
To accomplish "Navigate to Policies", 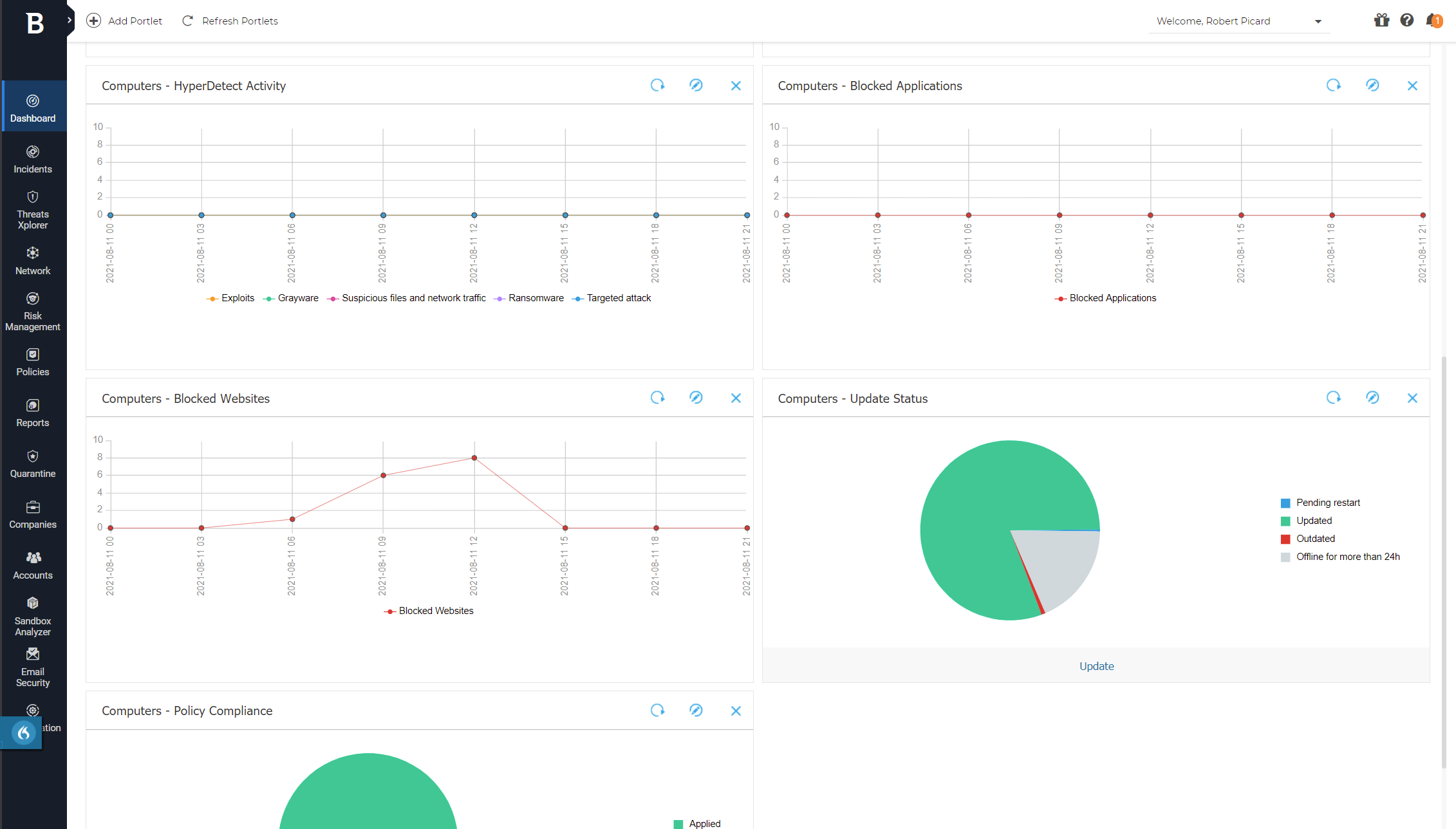I will [33, 362].
